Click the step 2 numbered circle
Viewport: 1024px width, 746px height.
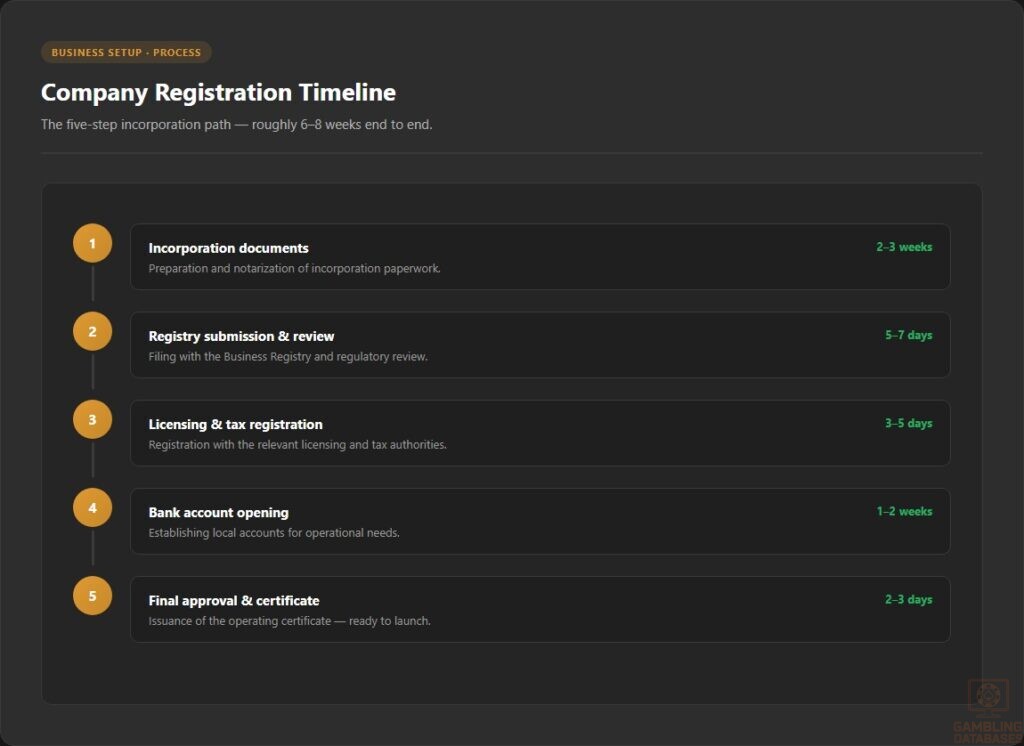[92, 331]
